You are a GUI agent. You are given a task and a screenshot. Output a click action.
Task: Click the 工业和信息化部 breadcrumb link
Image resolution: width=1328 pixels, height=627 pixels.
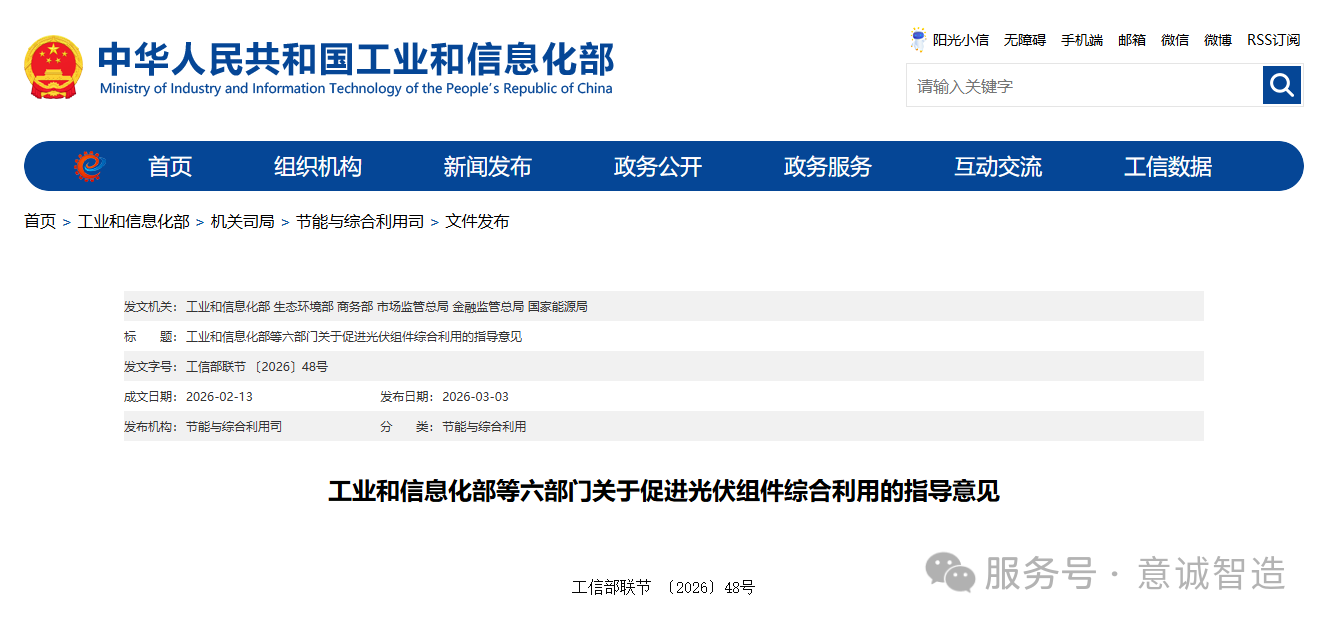pyautogui.click(x=132, y=221)
